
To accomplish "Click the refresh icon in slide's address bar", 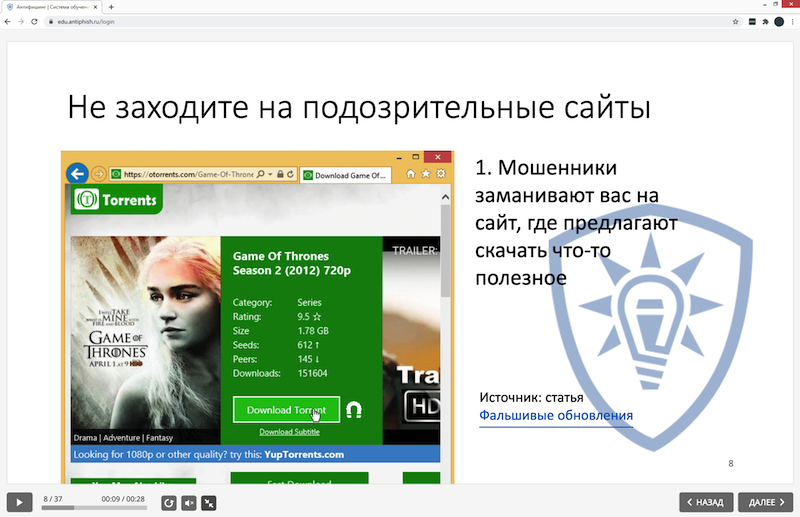I will tap(290, 174).
